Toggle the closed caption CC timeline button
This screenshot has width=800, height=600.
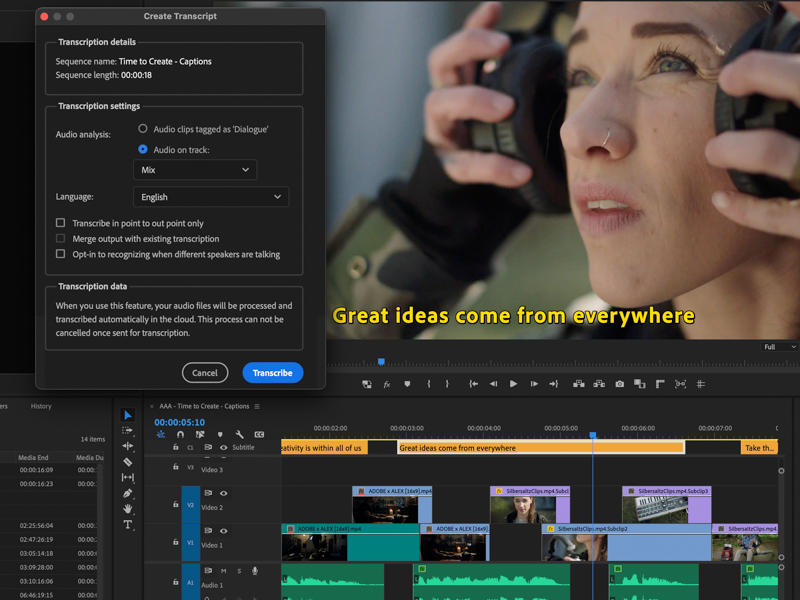[x=259, y=435]
